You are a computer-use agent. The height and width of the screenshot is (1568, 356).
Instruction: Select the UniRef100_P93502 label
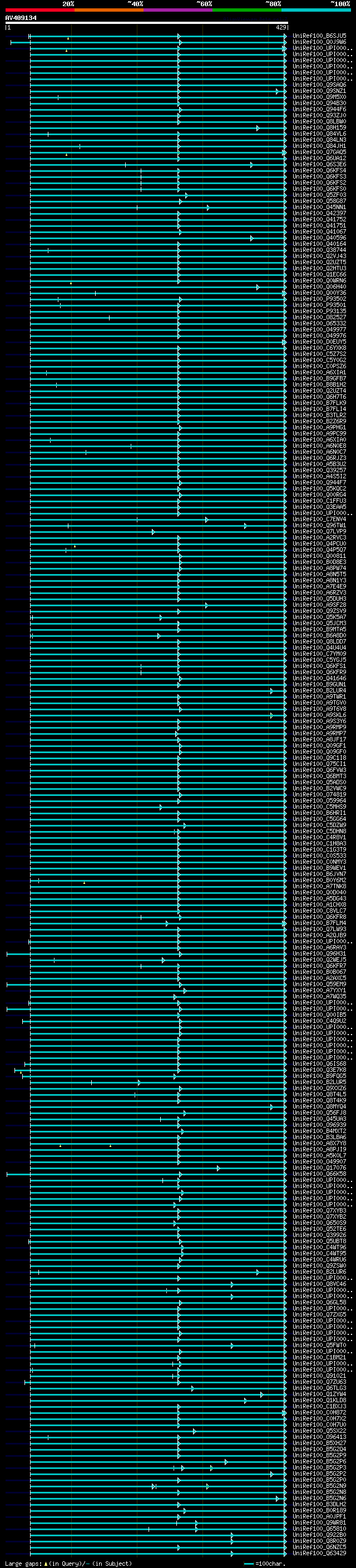(319, 299)
